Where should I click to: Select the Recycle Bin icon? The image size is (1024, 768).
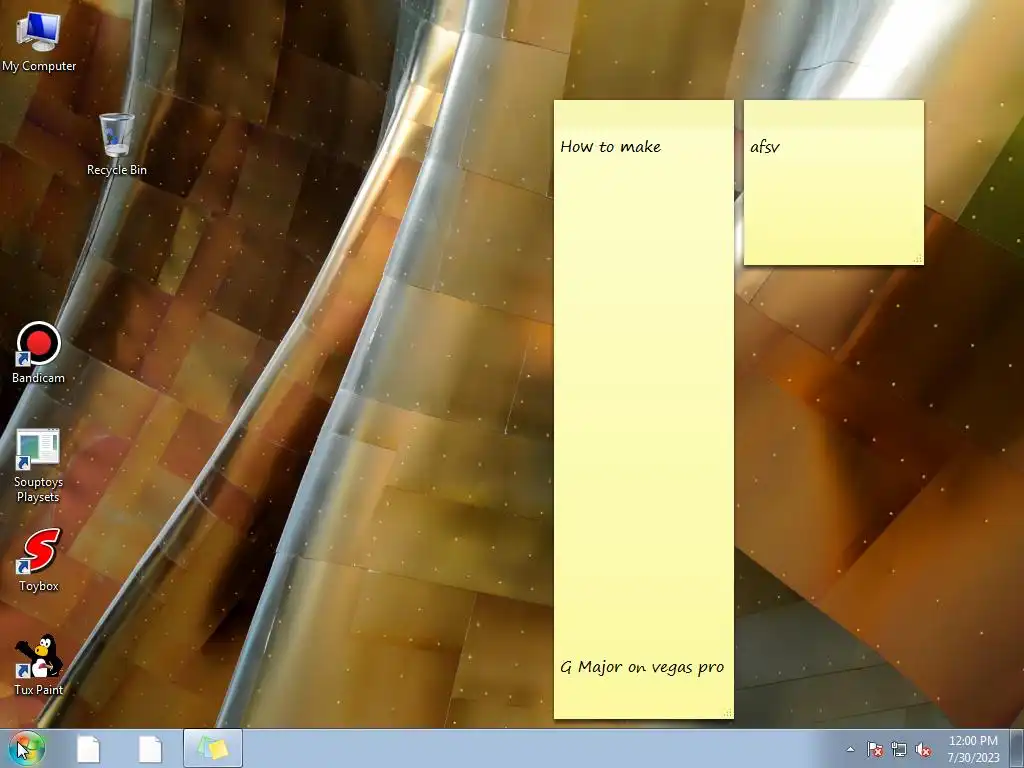tap(116, 134)
